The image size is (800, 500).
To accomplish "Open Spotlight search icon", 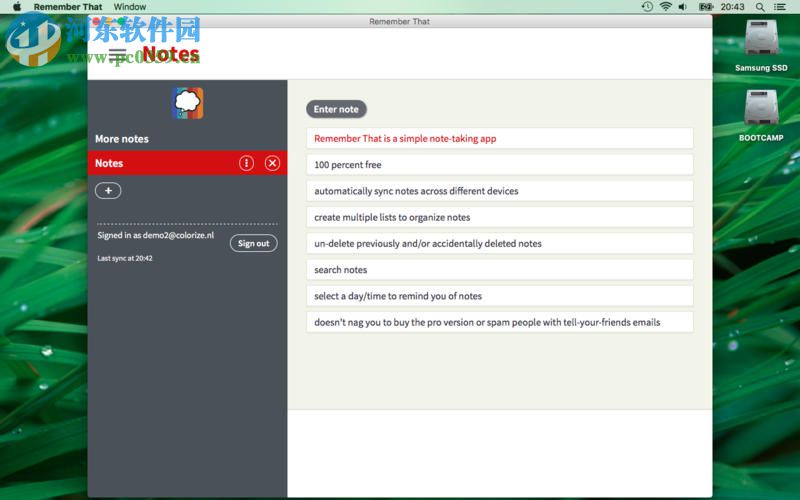I will tap(760, 7).
